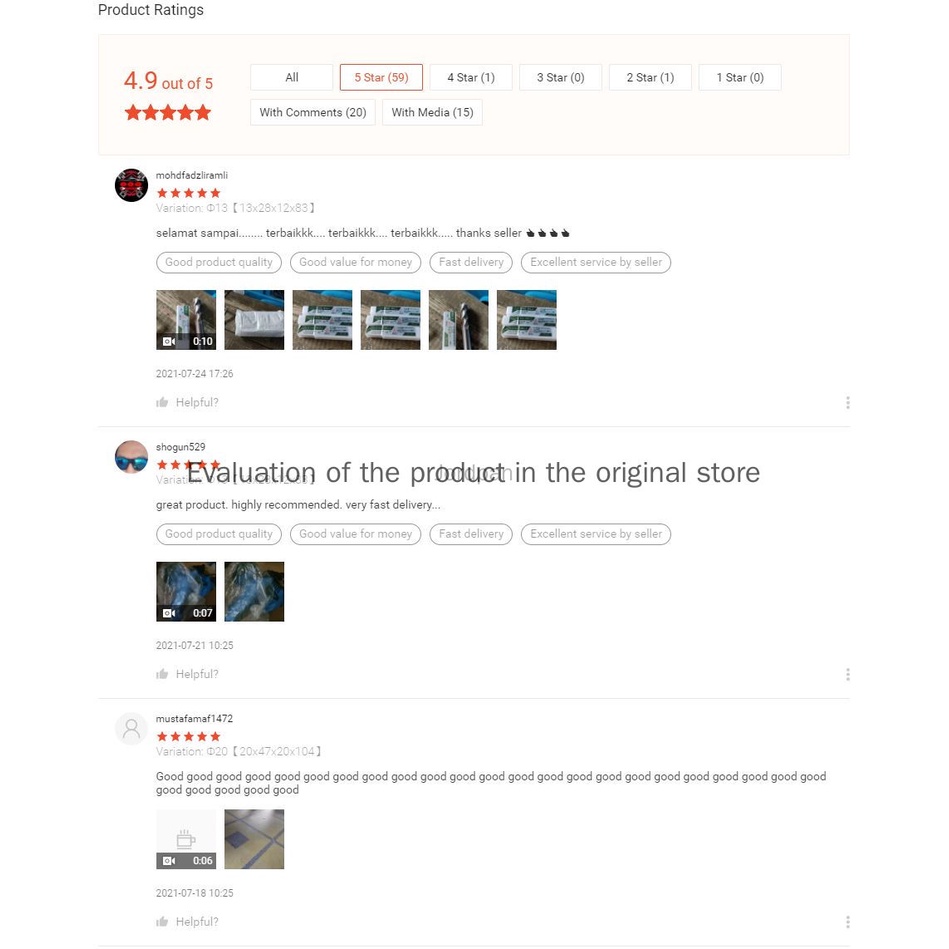
Task: Filter reviews by 4 Star (1)
Action: [471, 77]
